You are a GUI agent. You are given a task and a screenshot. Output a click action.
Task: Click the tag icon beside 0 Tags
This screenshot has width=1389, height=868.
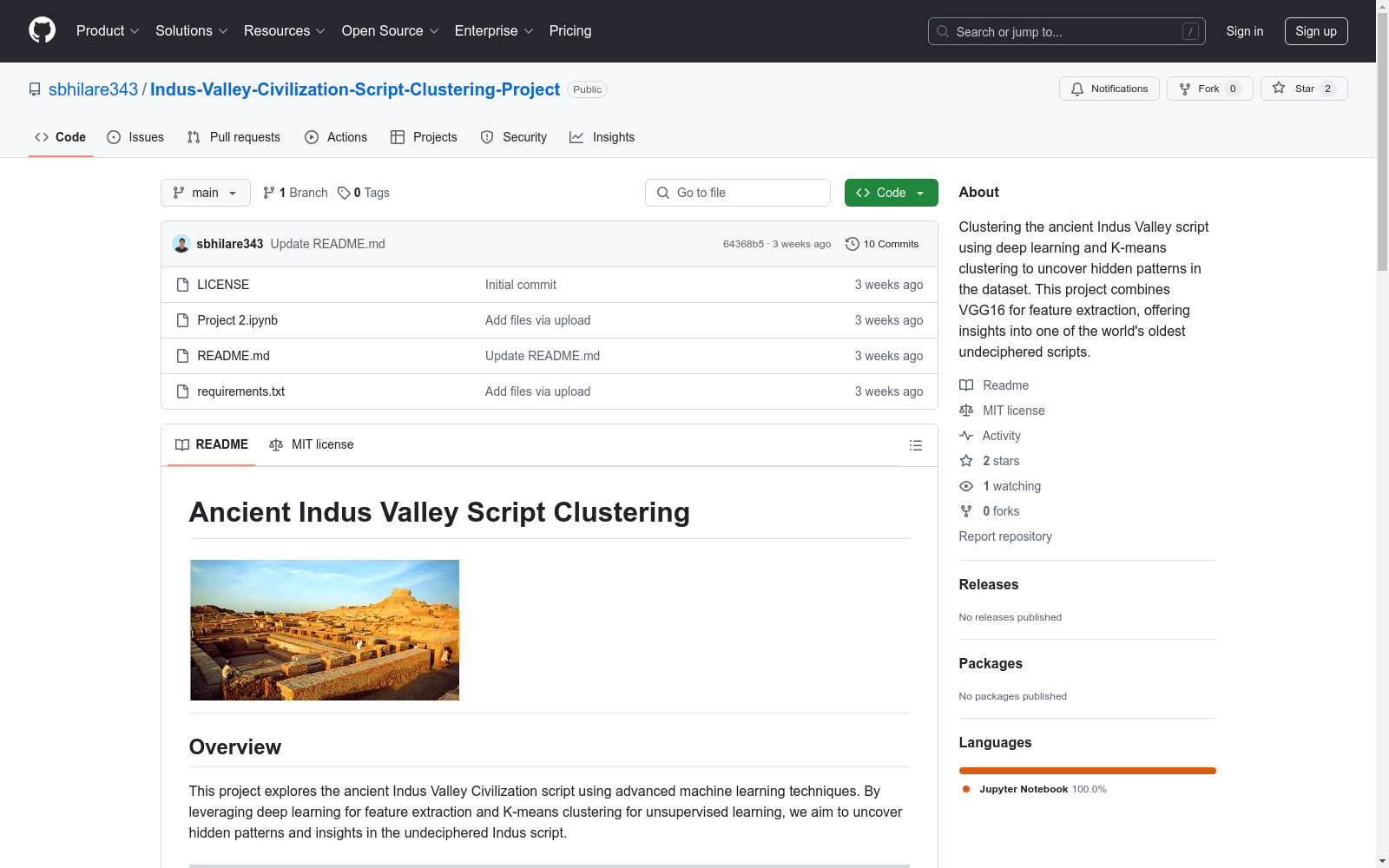[x=344, y=193]
